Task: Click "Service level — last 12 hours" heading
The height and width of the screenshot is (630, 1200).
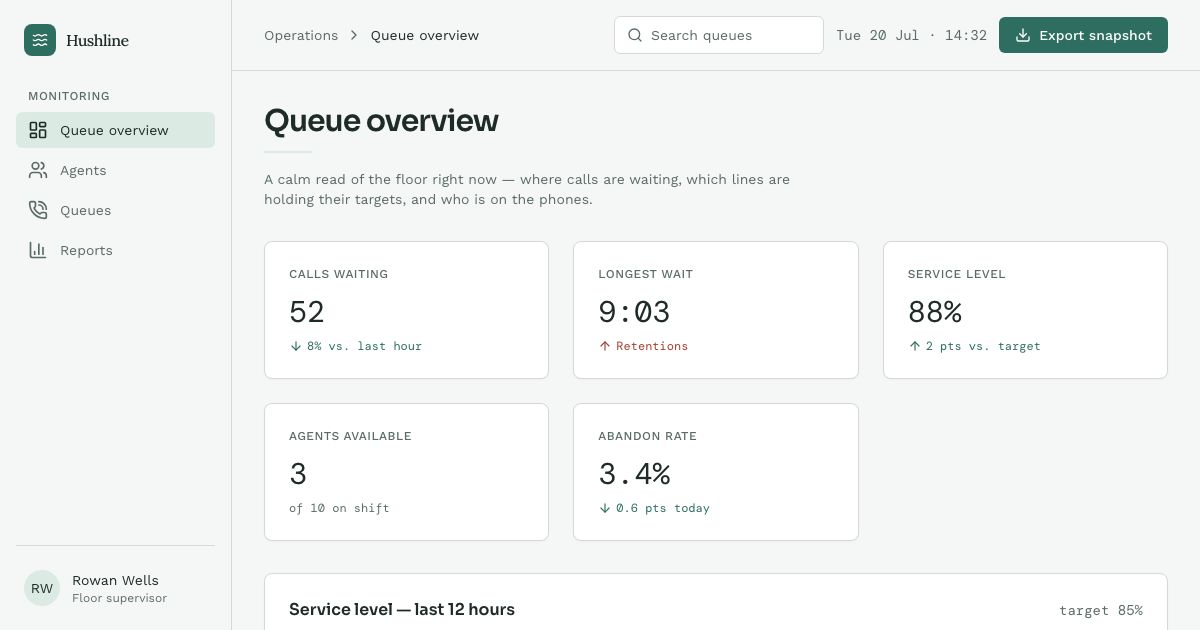Action: 402,609
